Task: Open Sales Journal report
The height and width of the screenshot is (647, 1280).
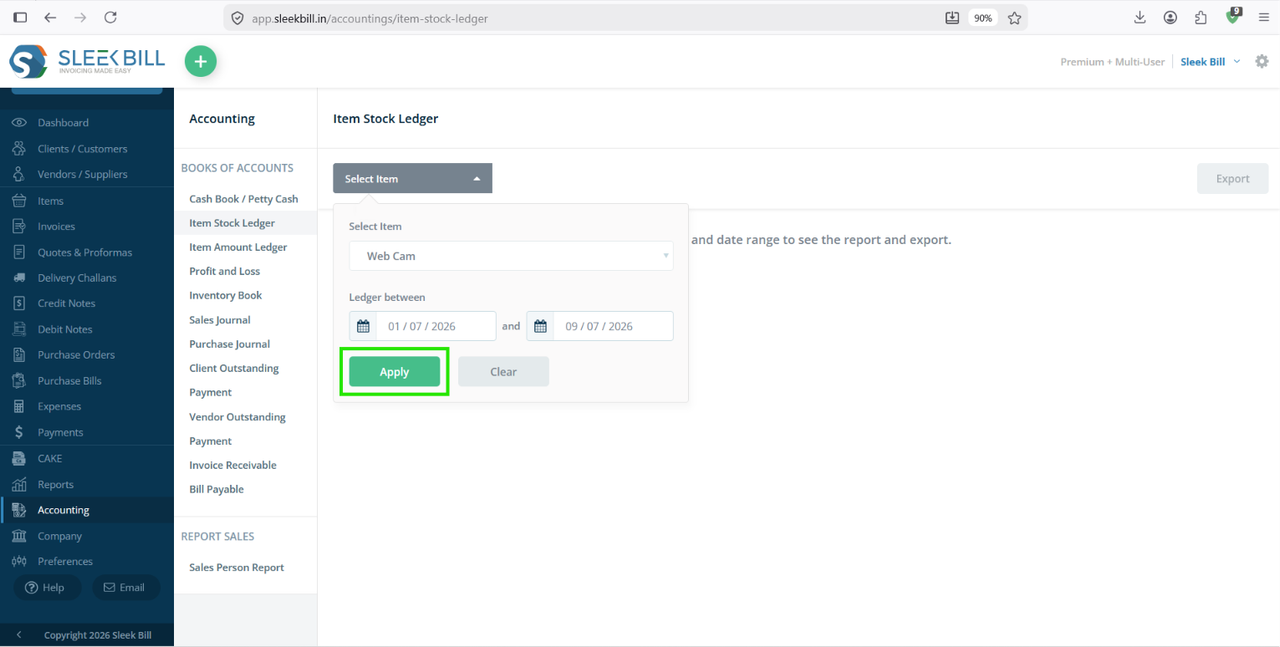Action: coord(220,320)
